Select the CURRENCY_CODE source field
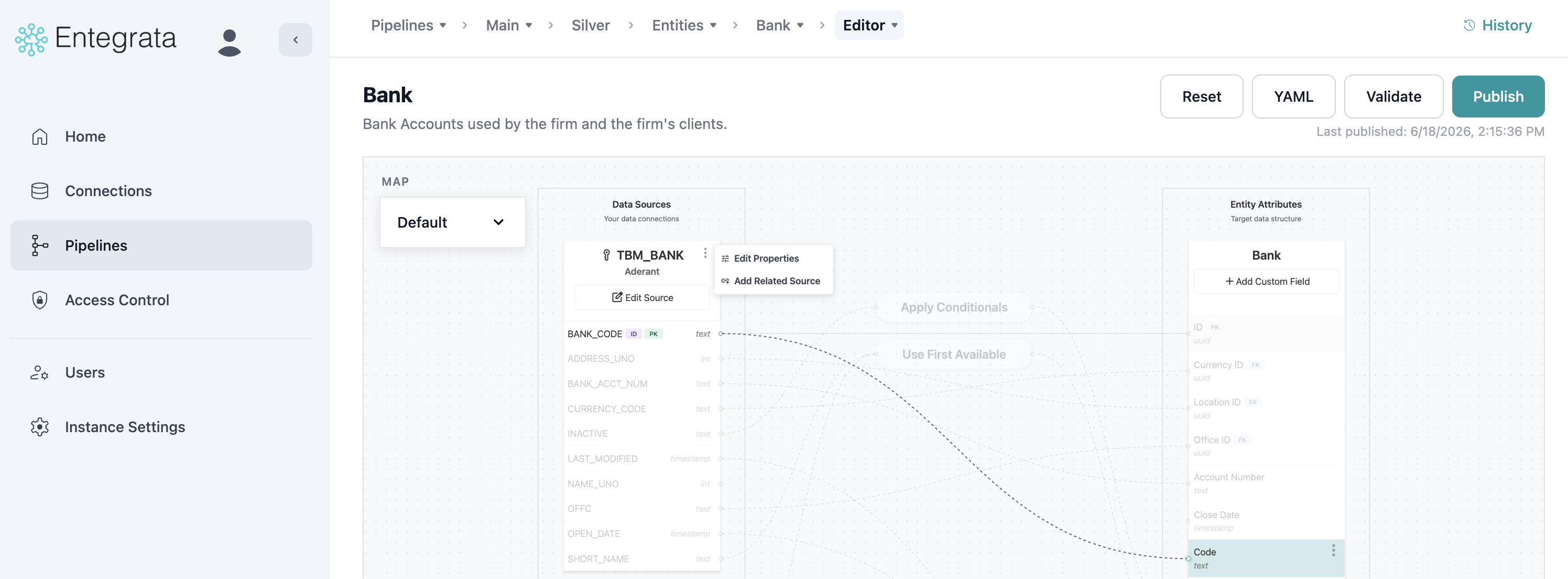Viewport: 1568px width, 579px height. [x=641, y=409]
